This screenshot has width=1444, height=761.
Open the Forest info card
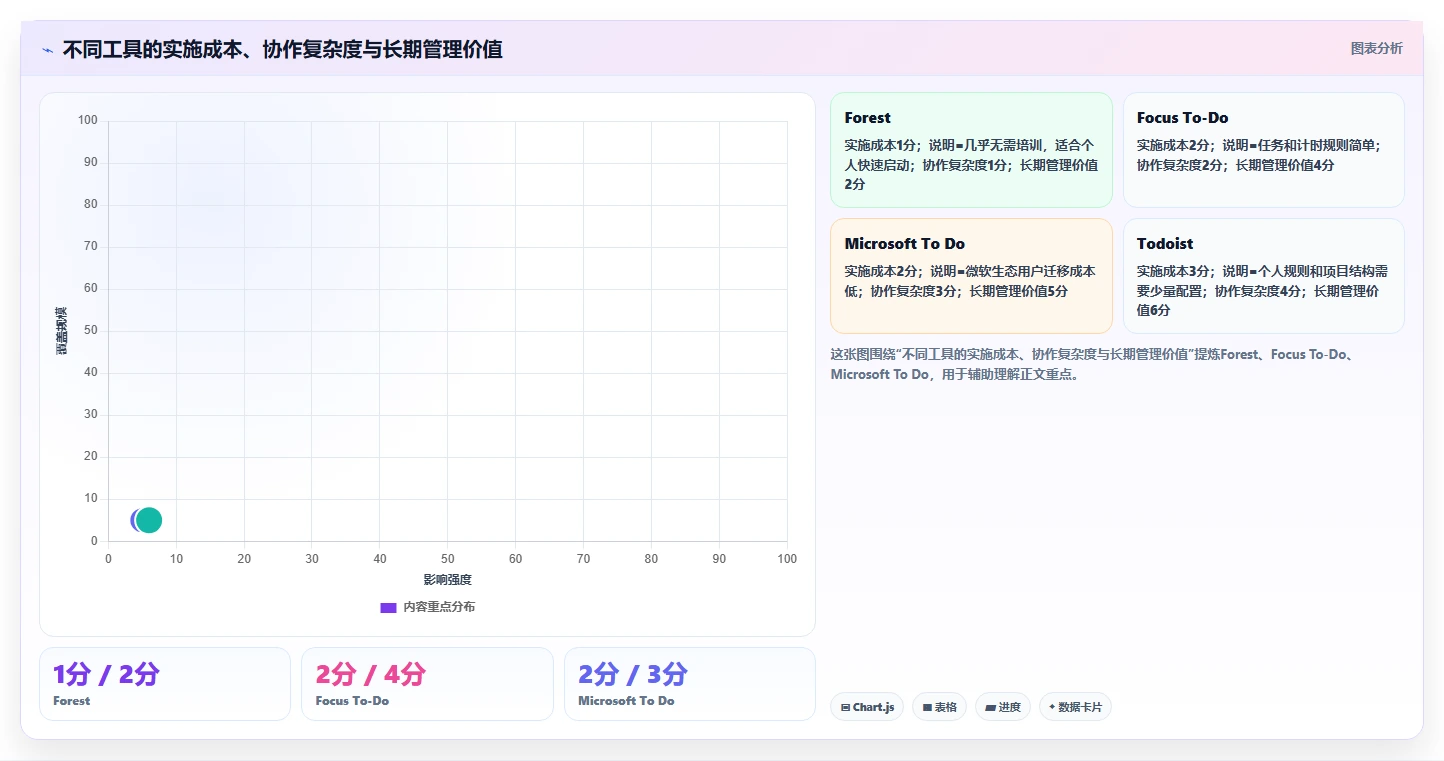(971, 150)
